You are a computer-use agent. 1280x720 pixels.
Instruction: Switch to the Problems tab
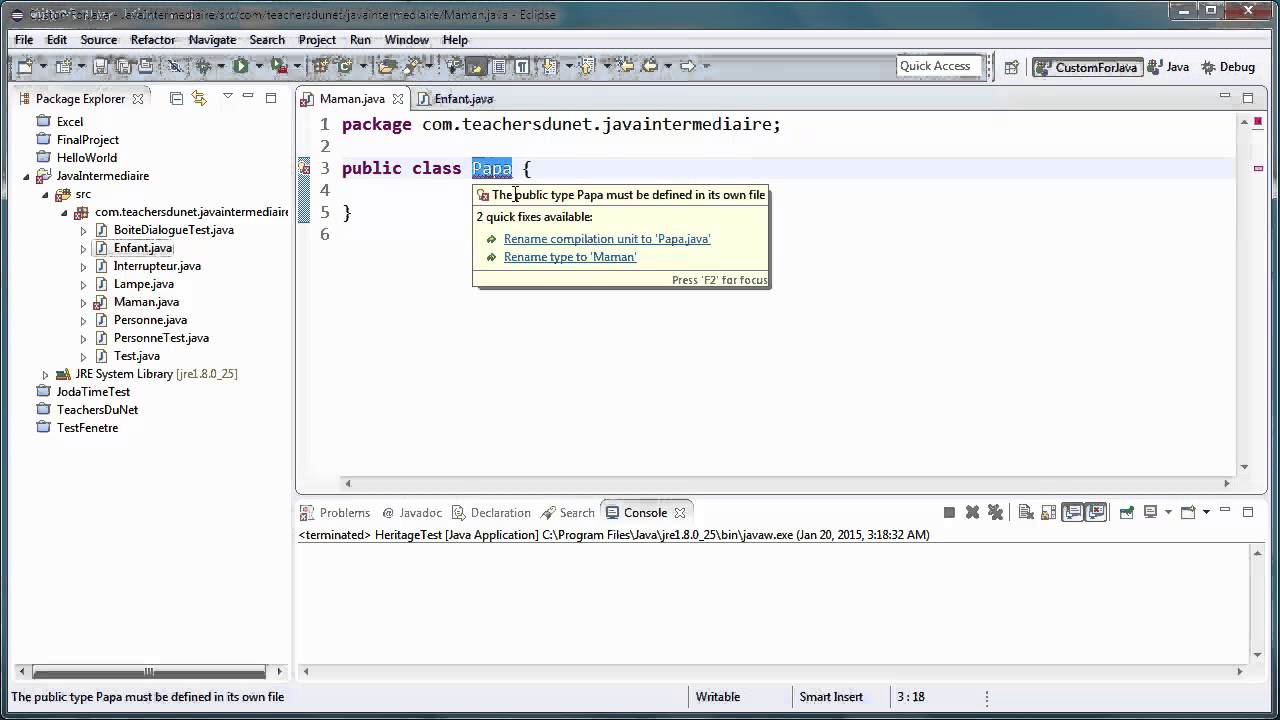(336, 512)
